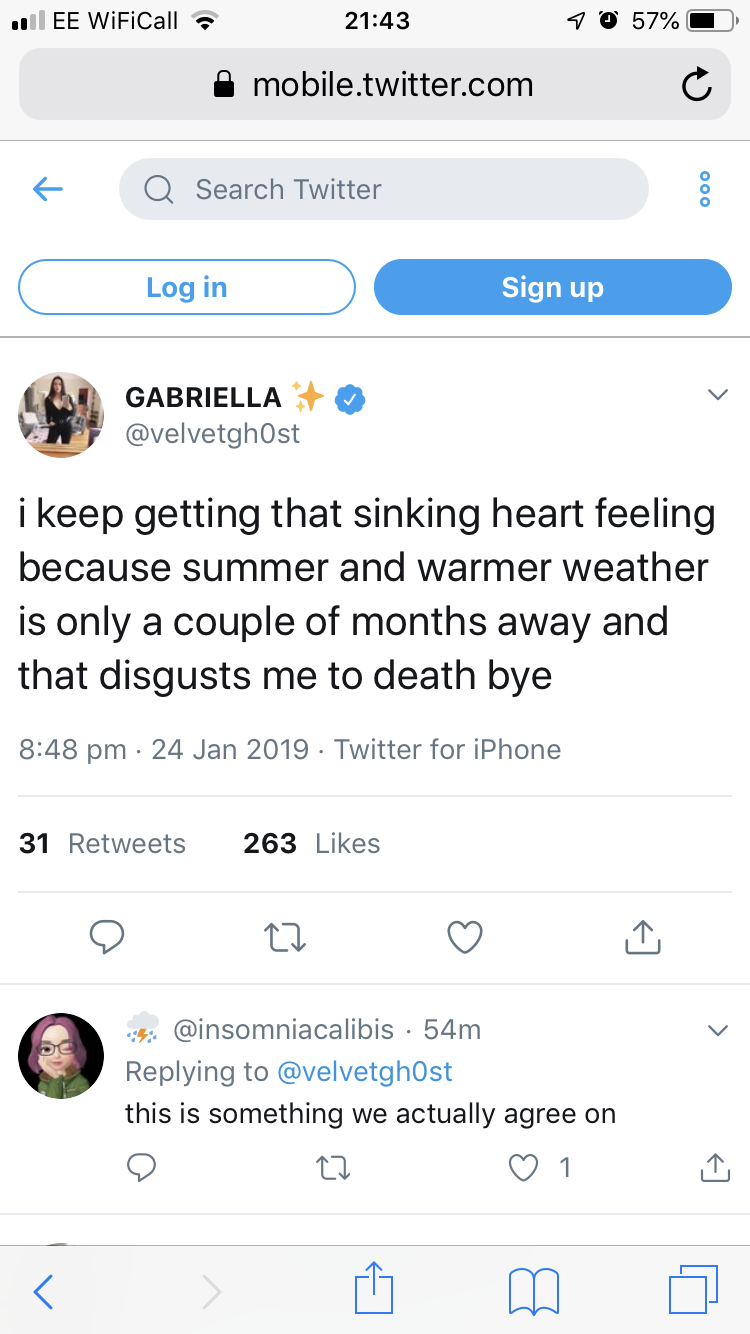Screen dimensions: 750x1334
Task: Retweet the reply by @insomniacalibis
Action: [x=334, y=1167]
